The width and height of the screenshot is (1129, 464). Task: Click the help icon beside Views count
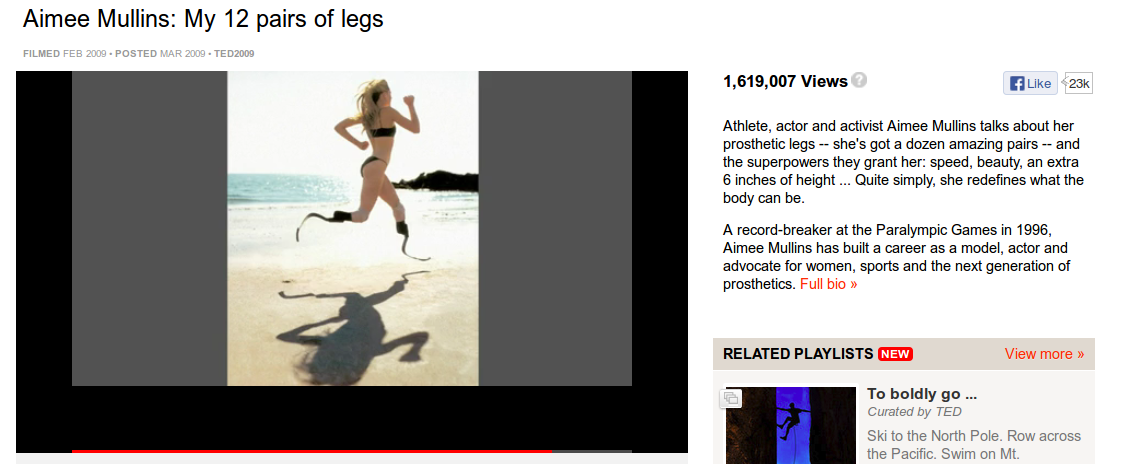(858, 81)
